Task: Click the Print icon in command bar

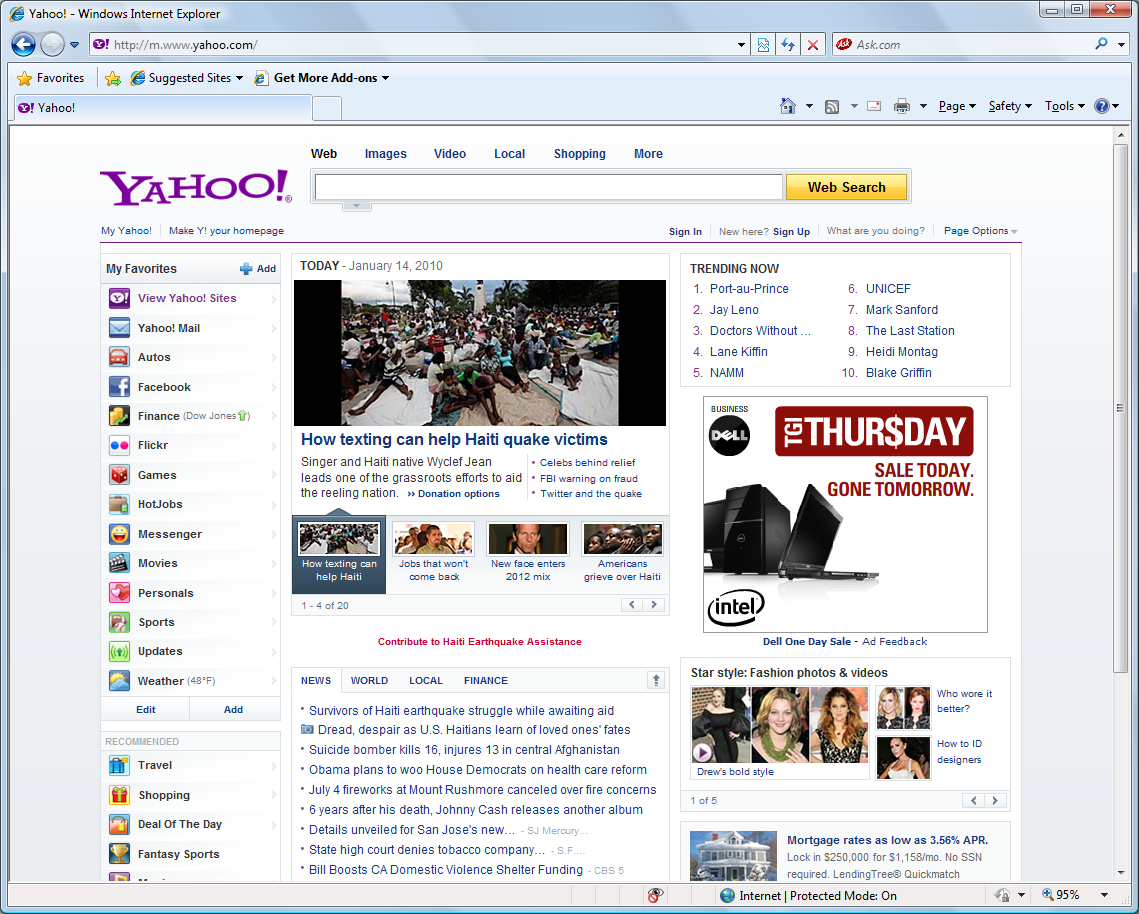Action: click(901, 106)
